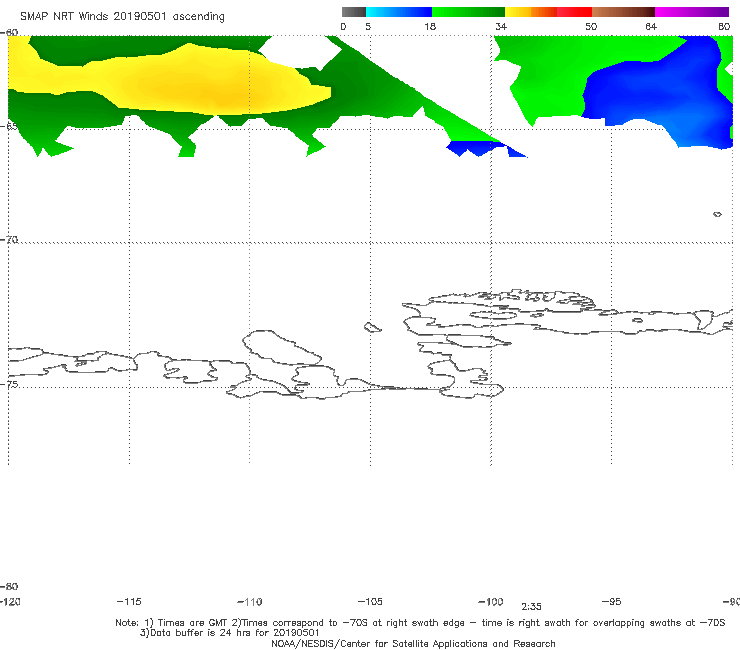Click the -95 longitude axis label
740x650 pixels.
click(x=611, y=602)
